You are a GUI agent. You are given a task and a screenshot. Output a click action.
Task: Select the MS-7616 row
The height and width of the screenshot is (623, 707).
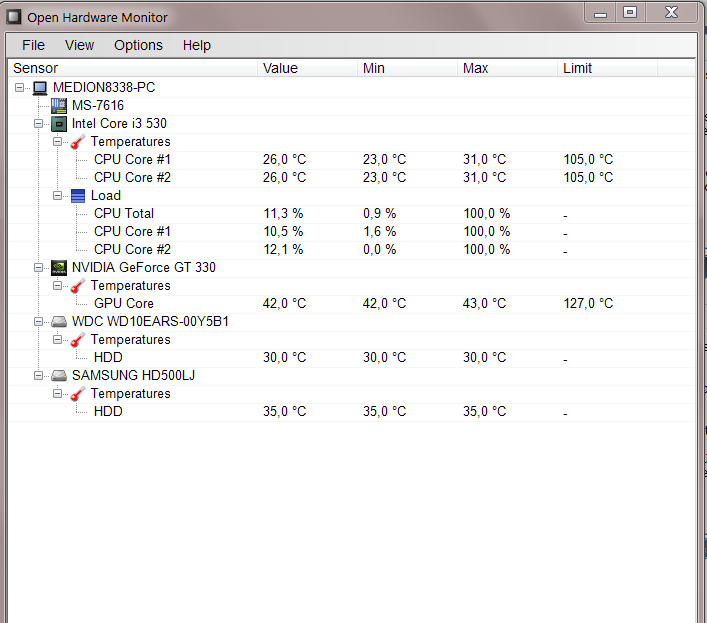tap(352, 105)
